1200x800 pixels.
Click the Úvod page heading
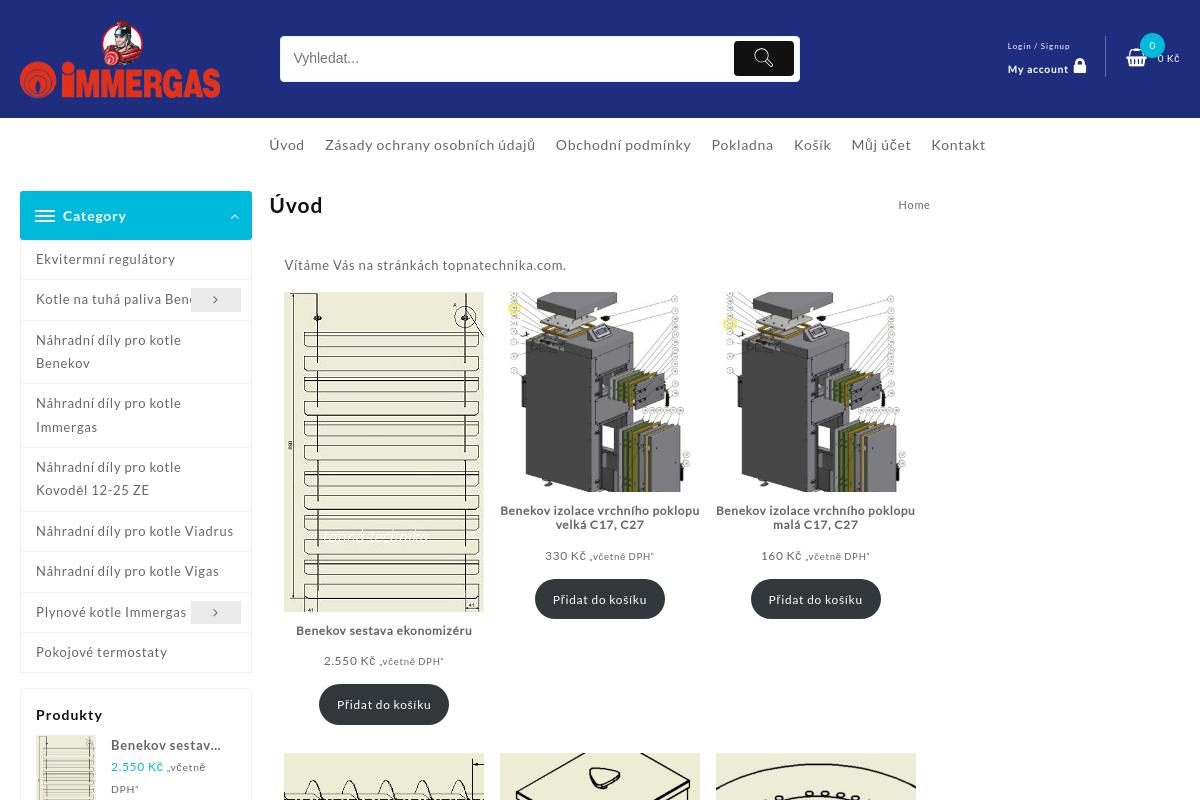click(296, 205)
